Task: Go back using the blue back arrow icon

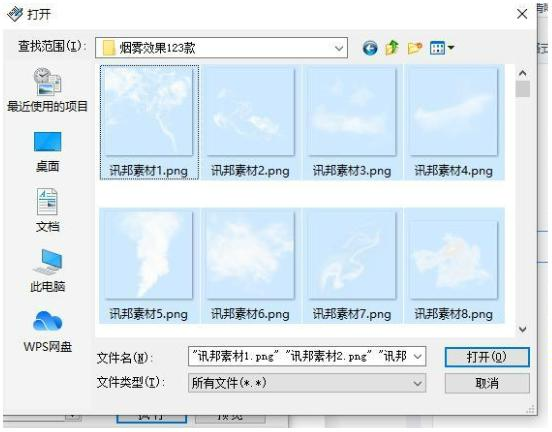Action: point(370,48)
